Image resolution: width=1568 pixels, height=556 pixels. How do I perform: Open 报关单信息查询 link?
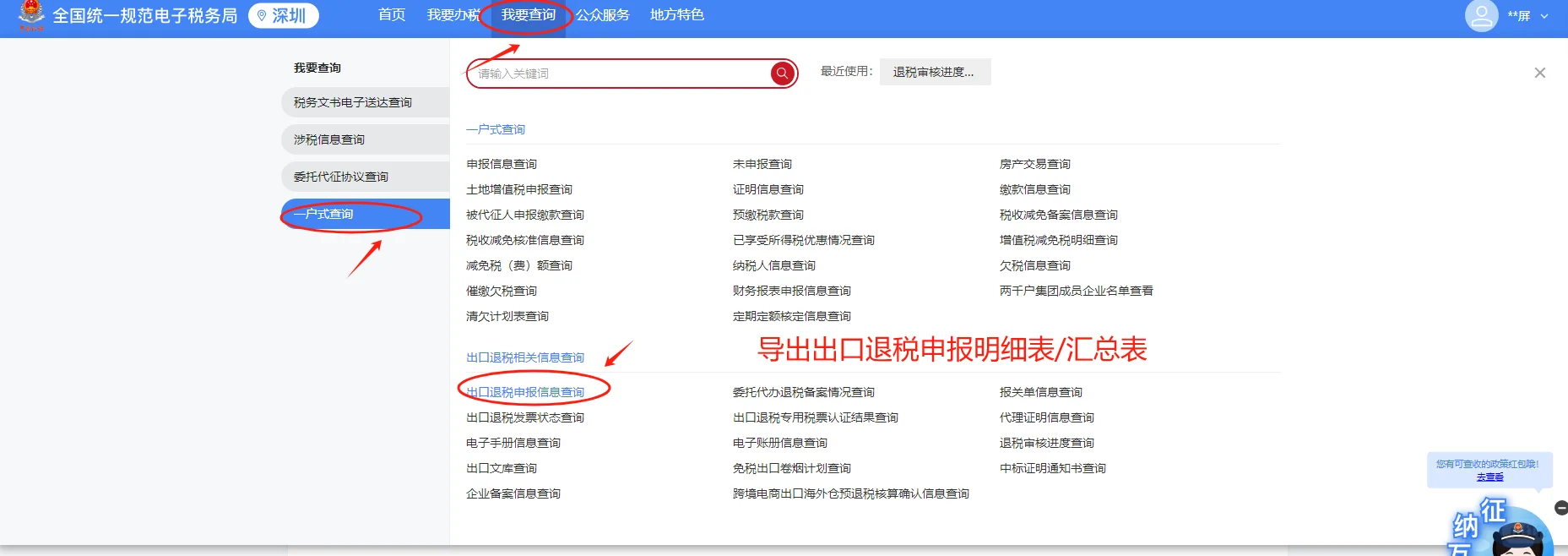(1041, 392)
